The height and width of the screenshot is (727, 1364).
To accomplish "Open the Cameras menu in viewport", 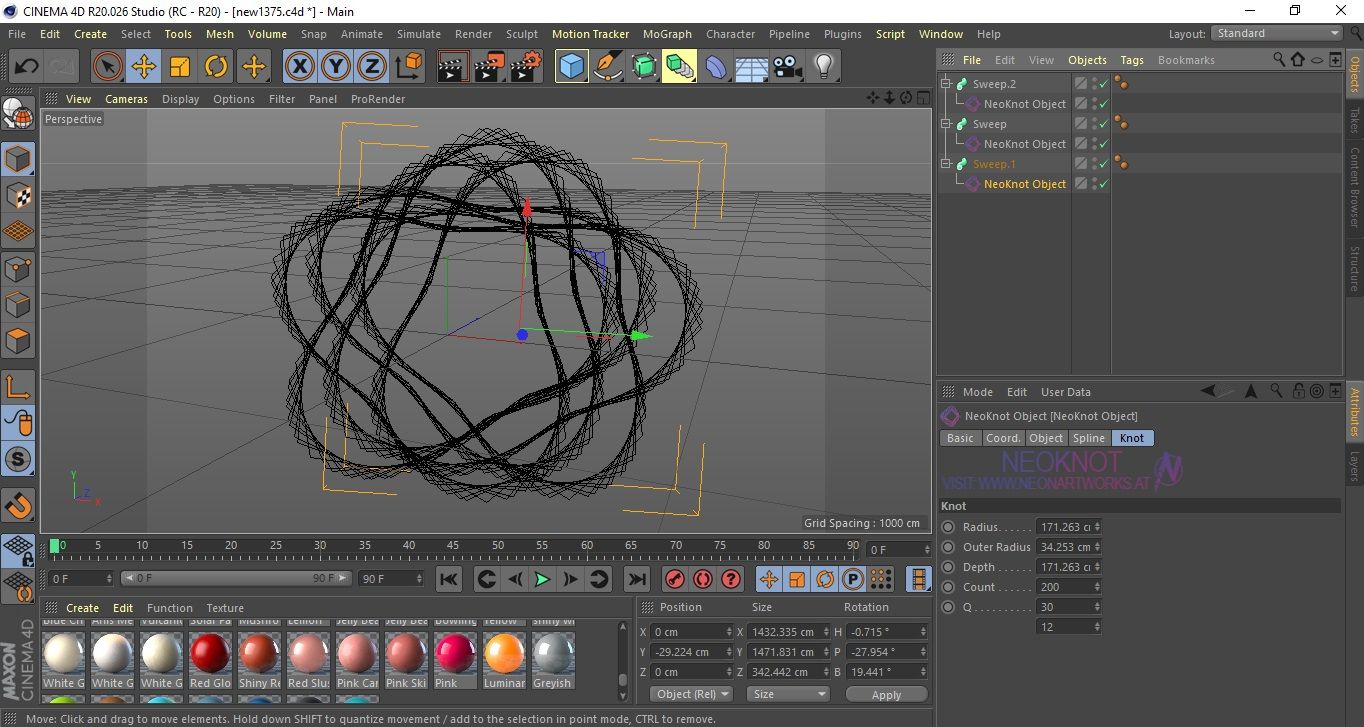I will [x=127, y=99].
